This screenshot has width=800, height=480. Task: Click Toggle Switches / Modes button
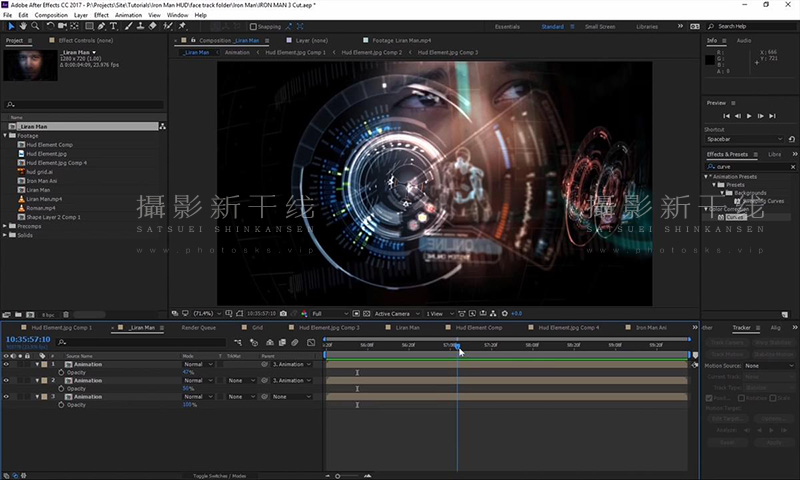point(219,476)
